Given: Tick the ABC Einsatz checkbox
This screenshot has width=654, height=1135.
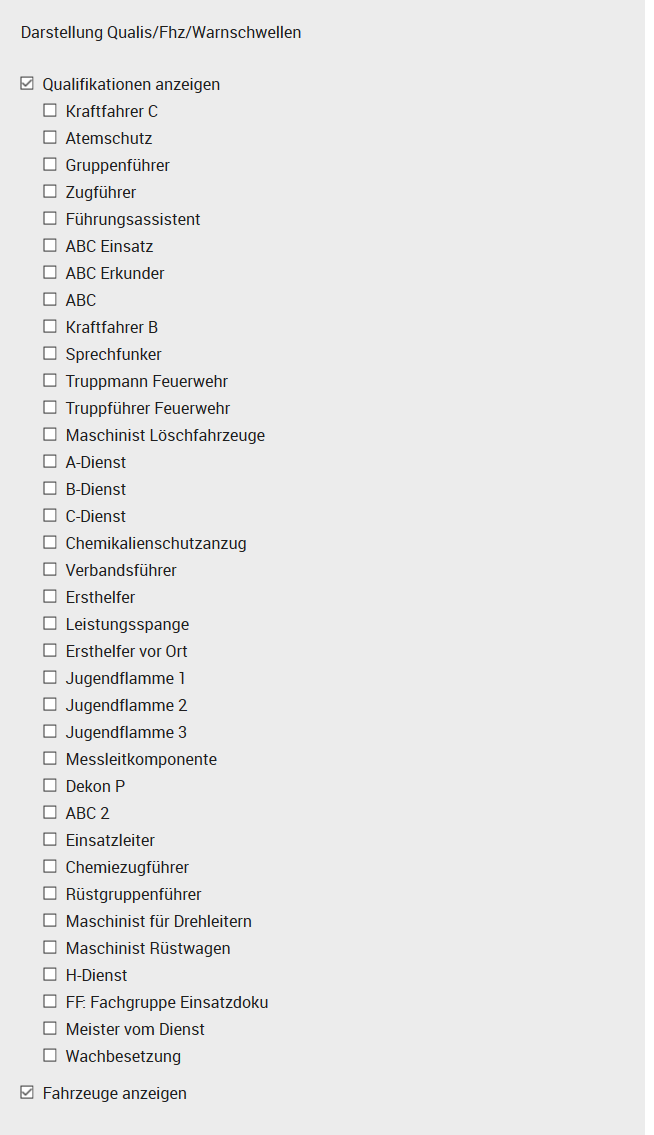Looking at the screenshot, I should [x=50, y=246].
